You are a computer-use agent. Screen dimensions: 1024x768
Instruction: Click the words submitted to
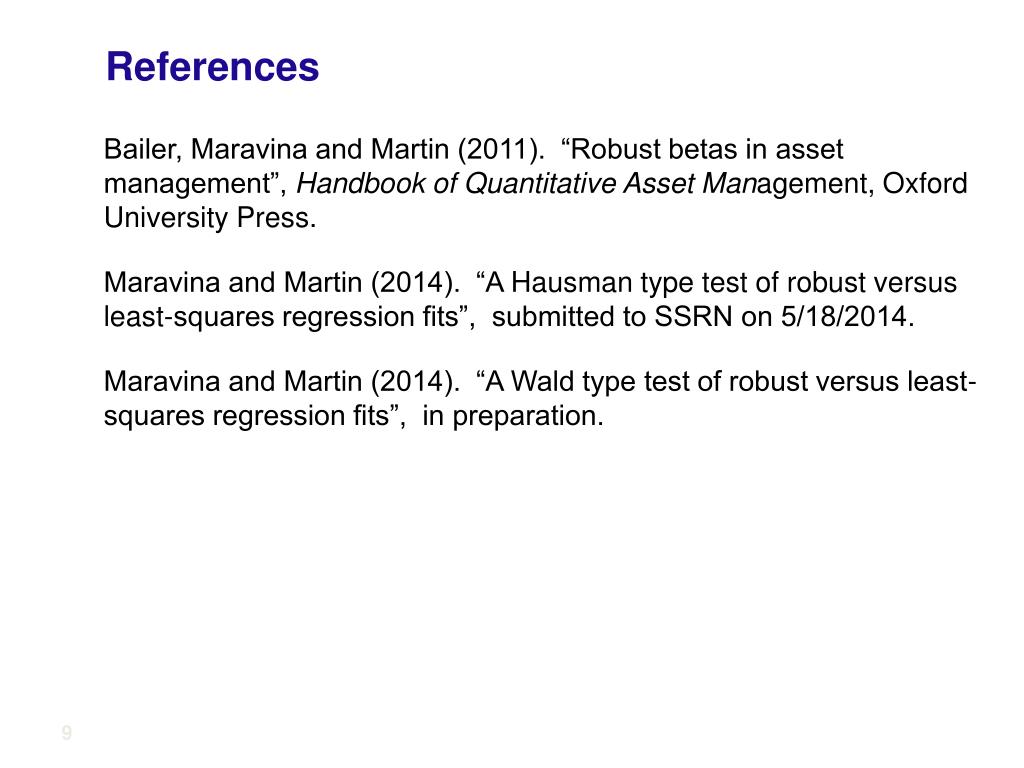tap(568, 317)
